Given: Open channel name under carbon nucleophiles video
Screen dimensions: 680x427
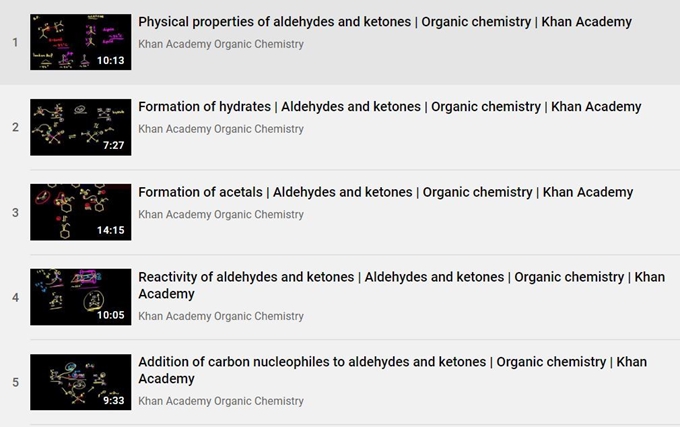Looking at the screenshot, I should pyautogui.click(x=221, y=401).
